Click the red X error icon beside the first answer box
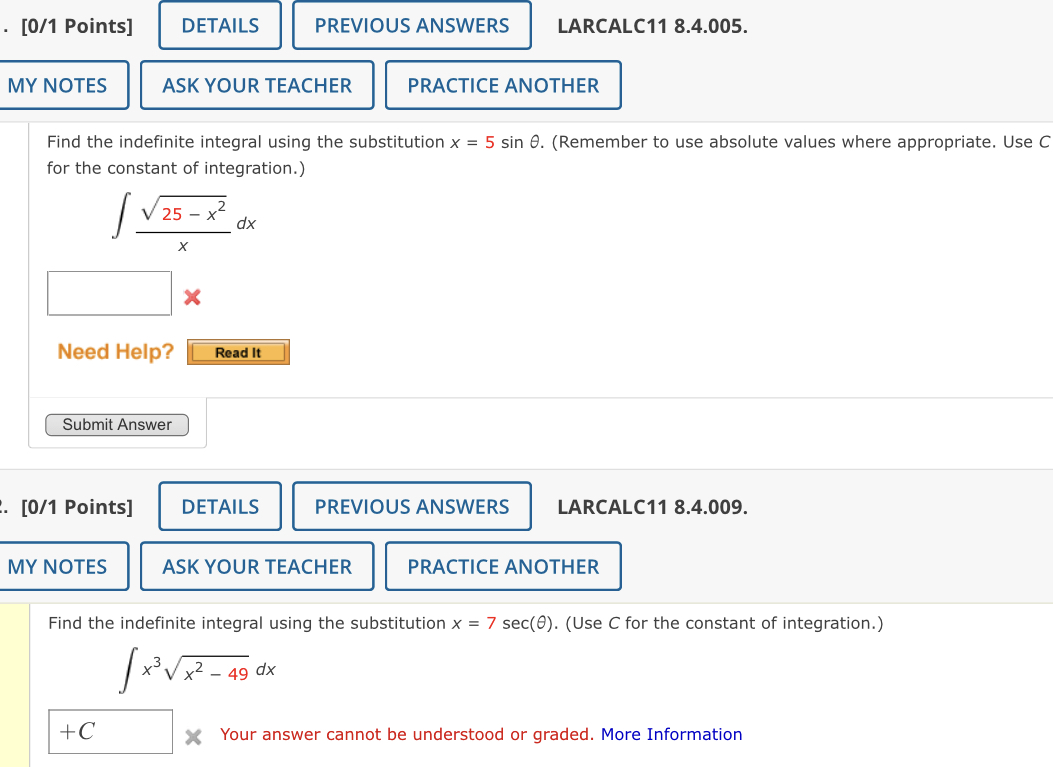This screenshot has height=767, width=1053. 191,297
